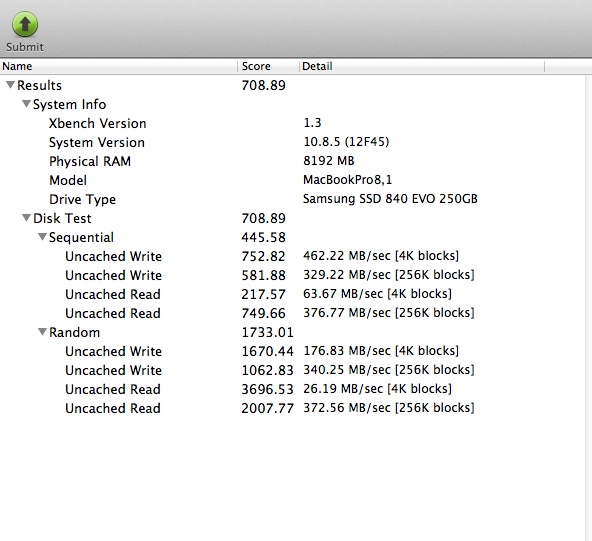This screenshot has height=541, width=592.
Task: Collapse the Disk Test section
Action: 26,218
